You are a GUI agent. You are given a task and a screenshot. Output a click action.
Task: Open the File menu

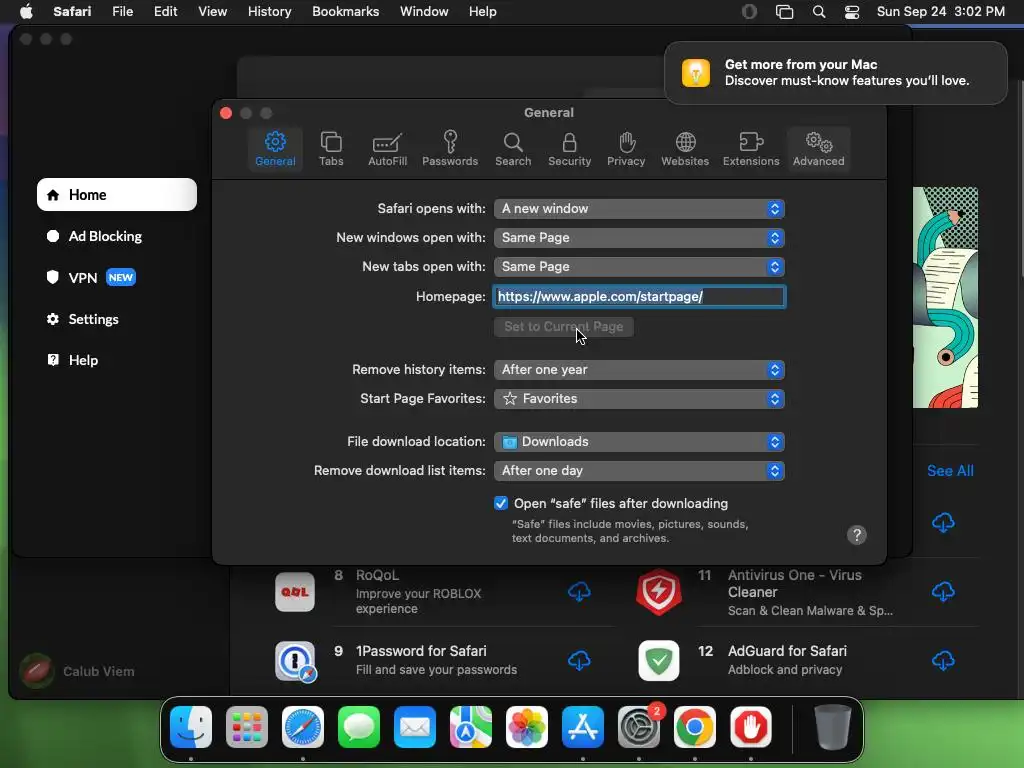pos(122,12)
